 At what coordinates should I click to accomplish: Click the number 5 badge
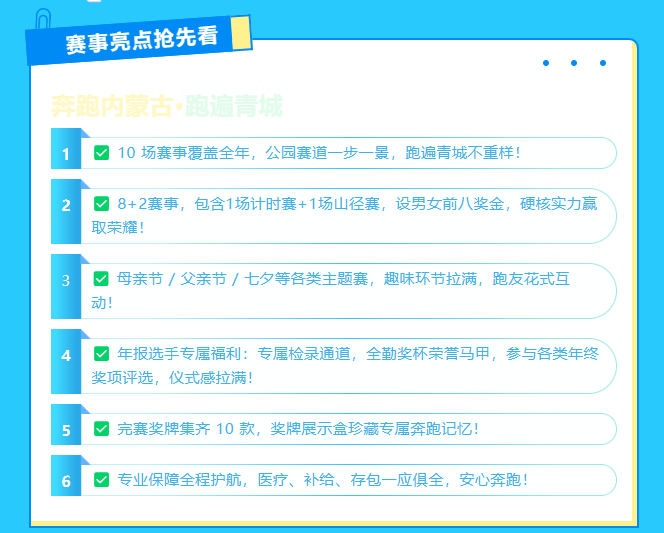[x=66, y=430]
